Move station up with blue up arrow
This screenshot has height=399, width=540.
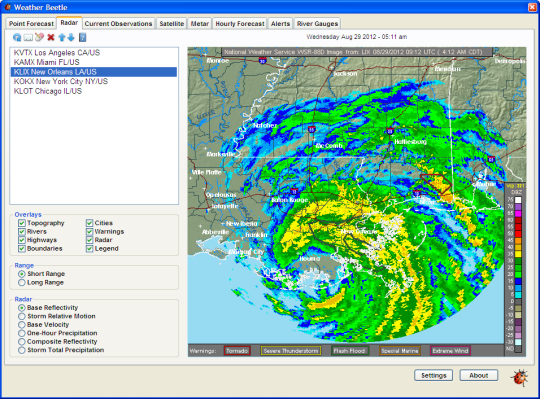pos(62,37)
